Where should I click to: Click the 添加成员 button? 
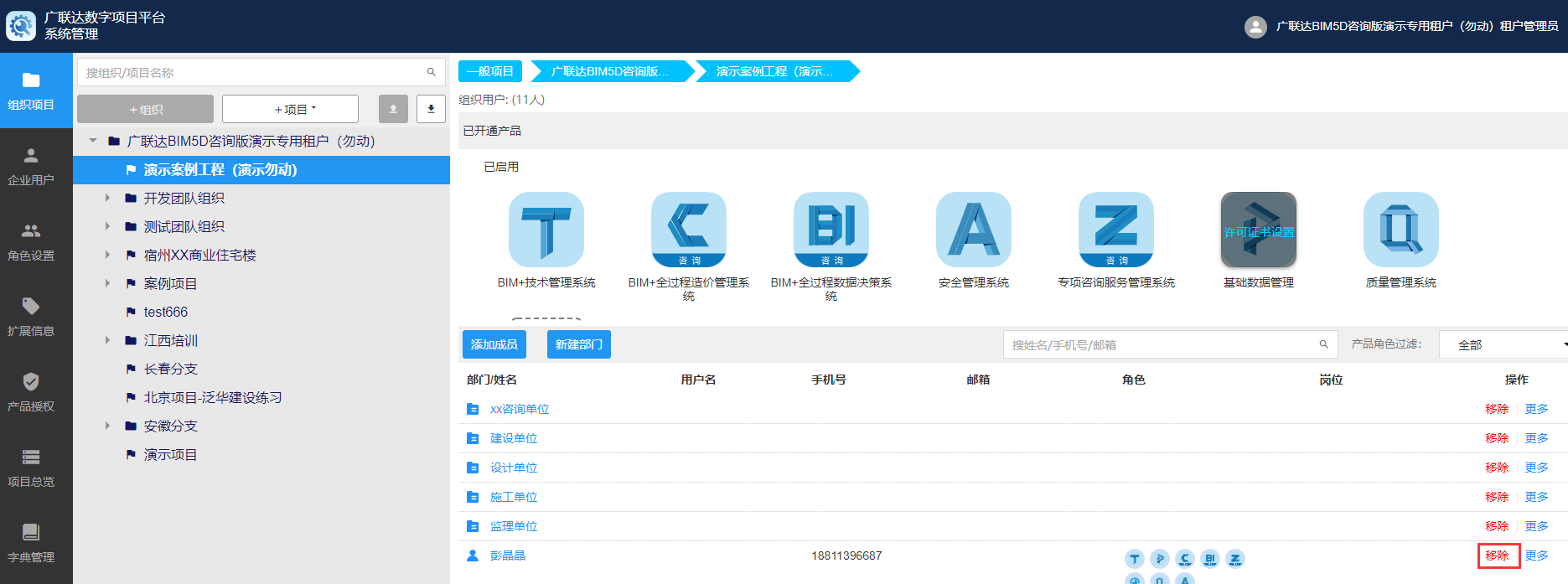coord(494,344)
